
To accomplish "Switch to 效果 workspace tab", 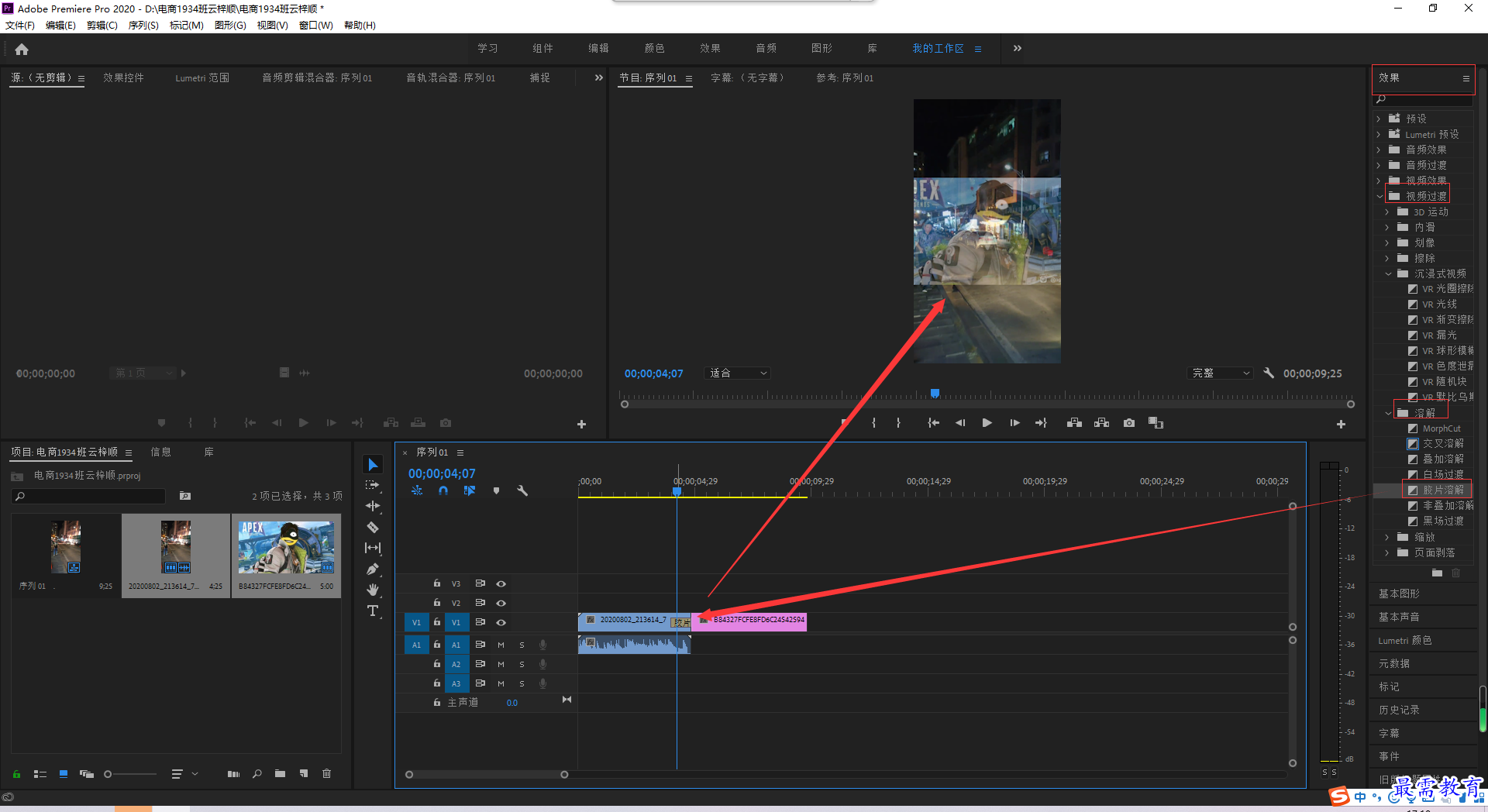I will click(x=710, y=48).
